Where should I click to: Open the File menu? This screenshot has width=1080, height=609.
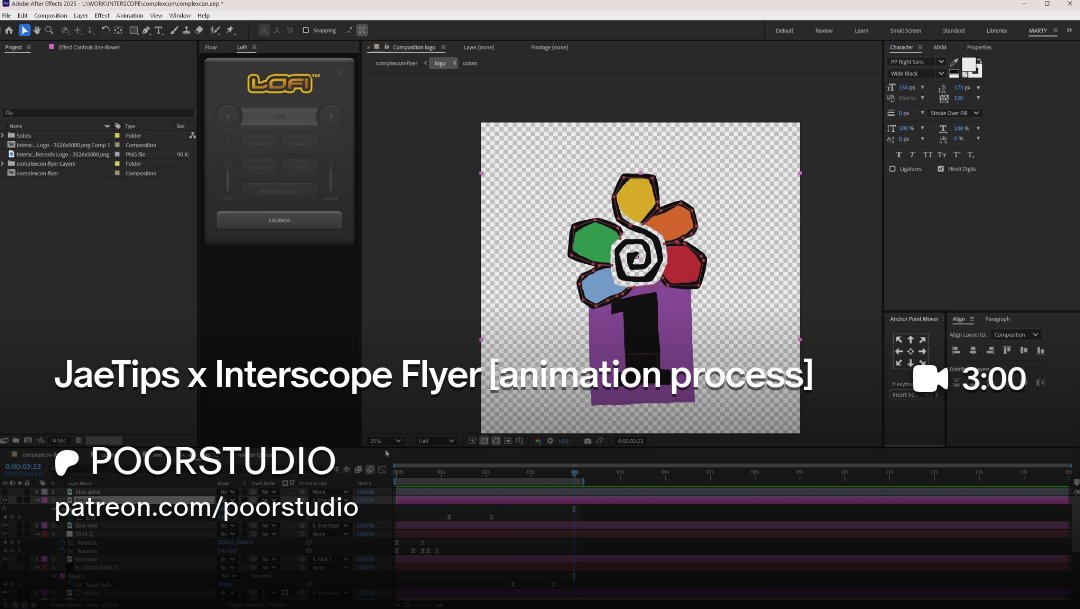(6, 15)
